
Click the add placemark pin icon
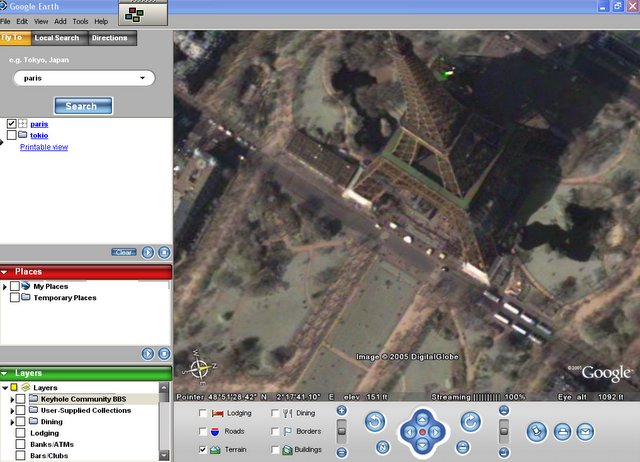535,431
